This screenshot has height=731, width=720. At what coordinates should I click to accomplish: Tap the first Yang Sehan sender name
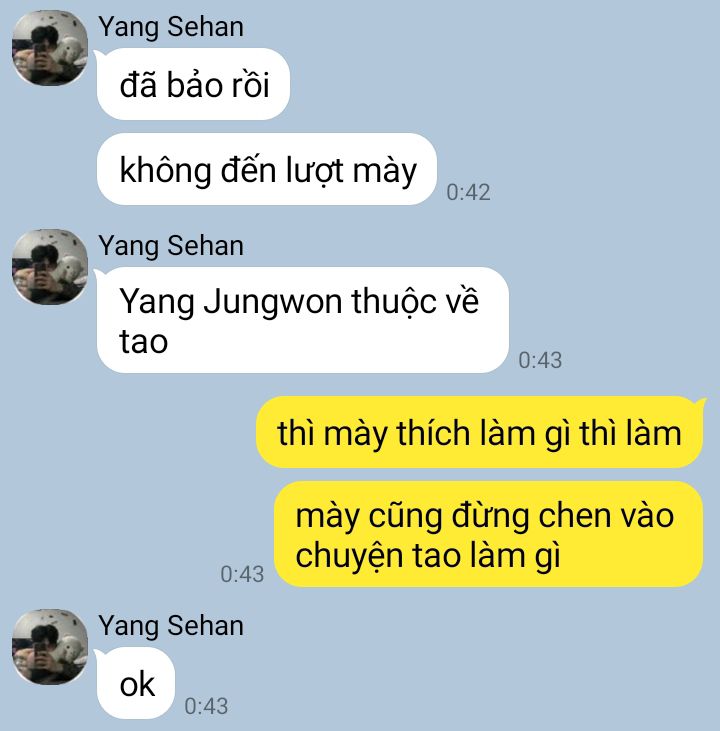coord(171,28)
